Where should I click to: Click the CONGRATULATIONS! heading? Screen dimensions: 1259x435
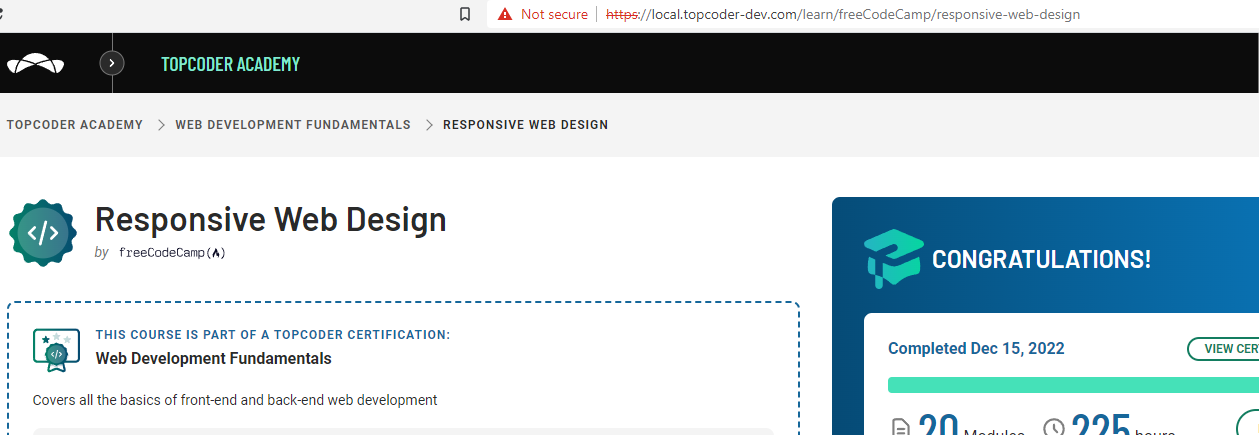1041,260
